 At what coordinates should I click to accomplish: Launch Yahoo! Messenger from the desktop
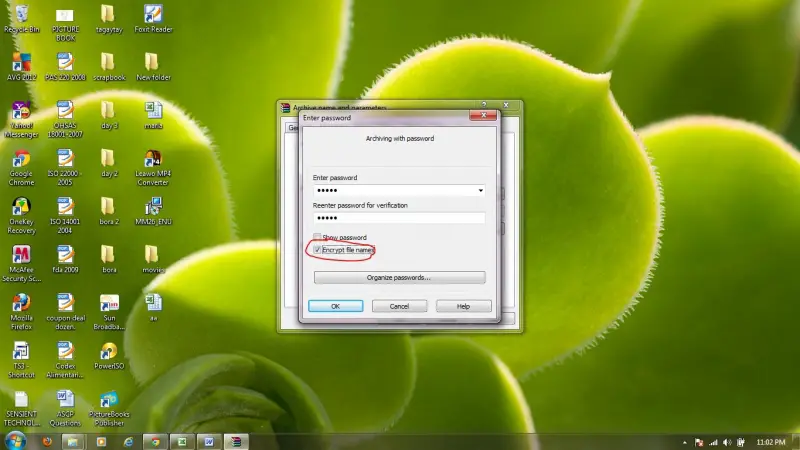(21, 119)
